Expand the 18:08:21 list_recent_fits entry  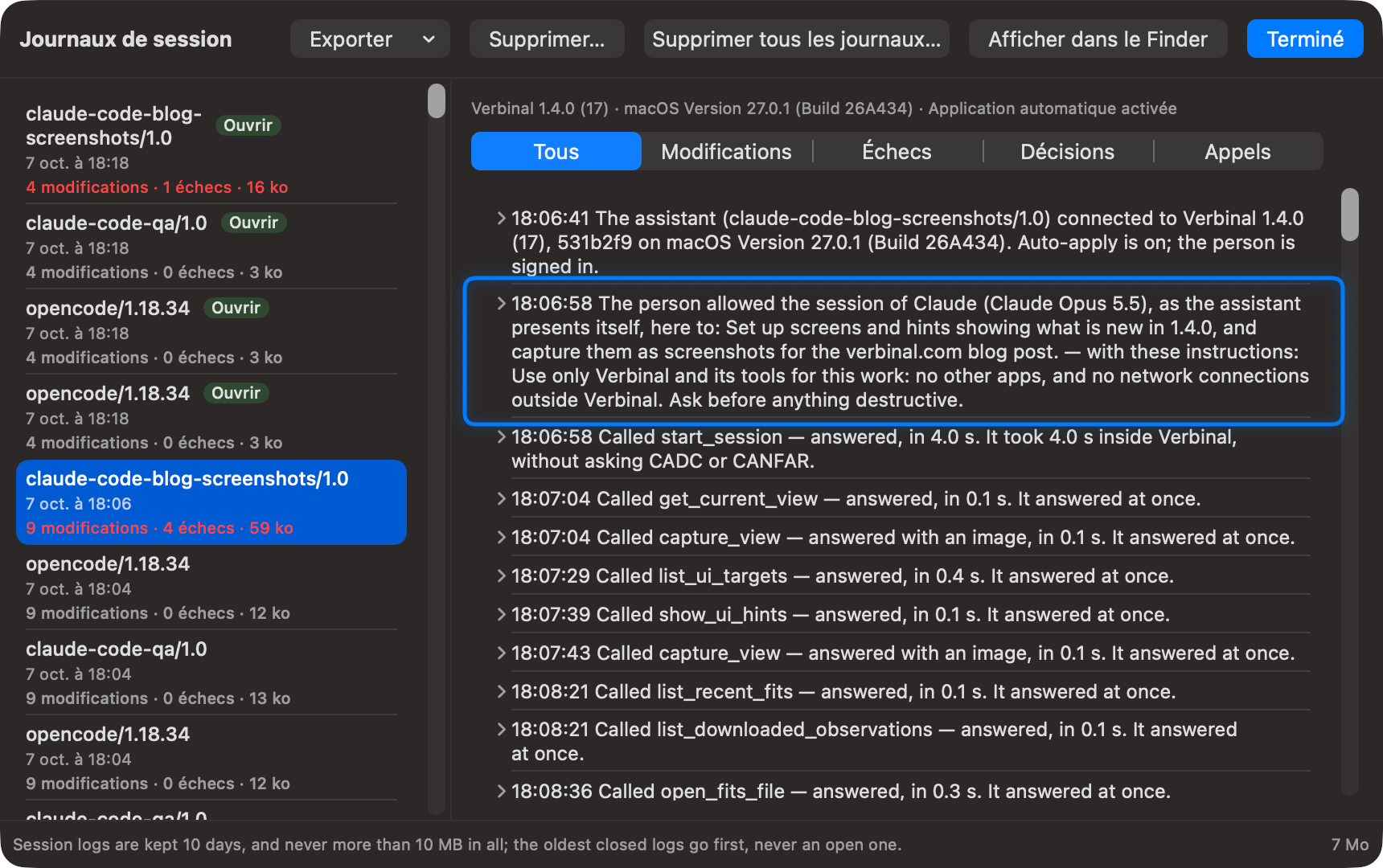tap(501, 691)
